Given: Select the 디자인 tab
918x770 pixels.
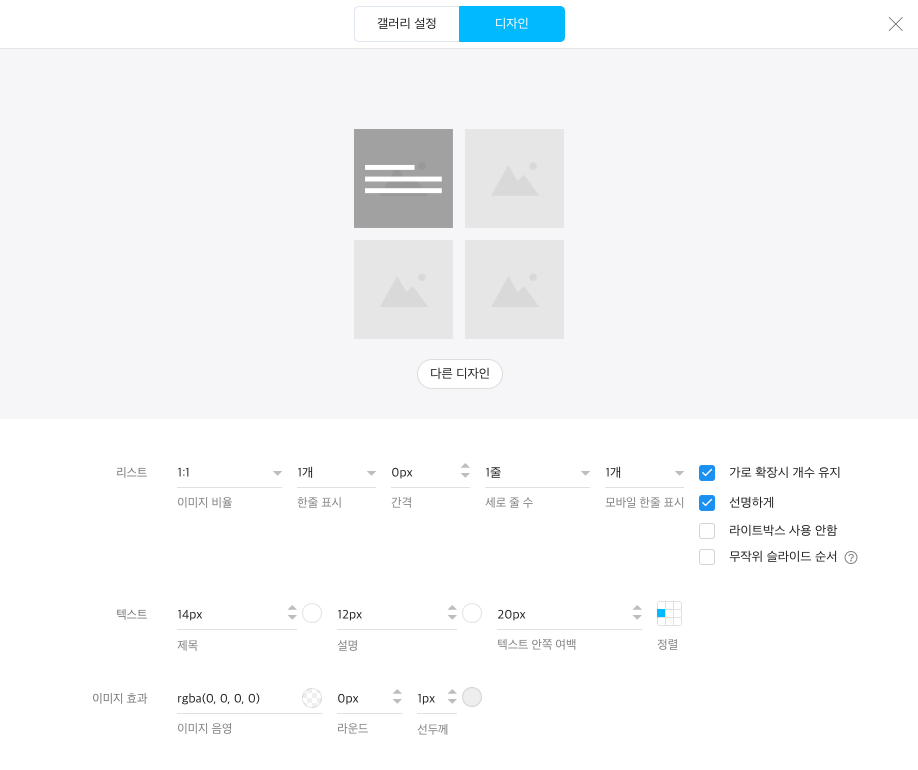Looking at the screenshot, I should click(x=512, y=24).
